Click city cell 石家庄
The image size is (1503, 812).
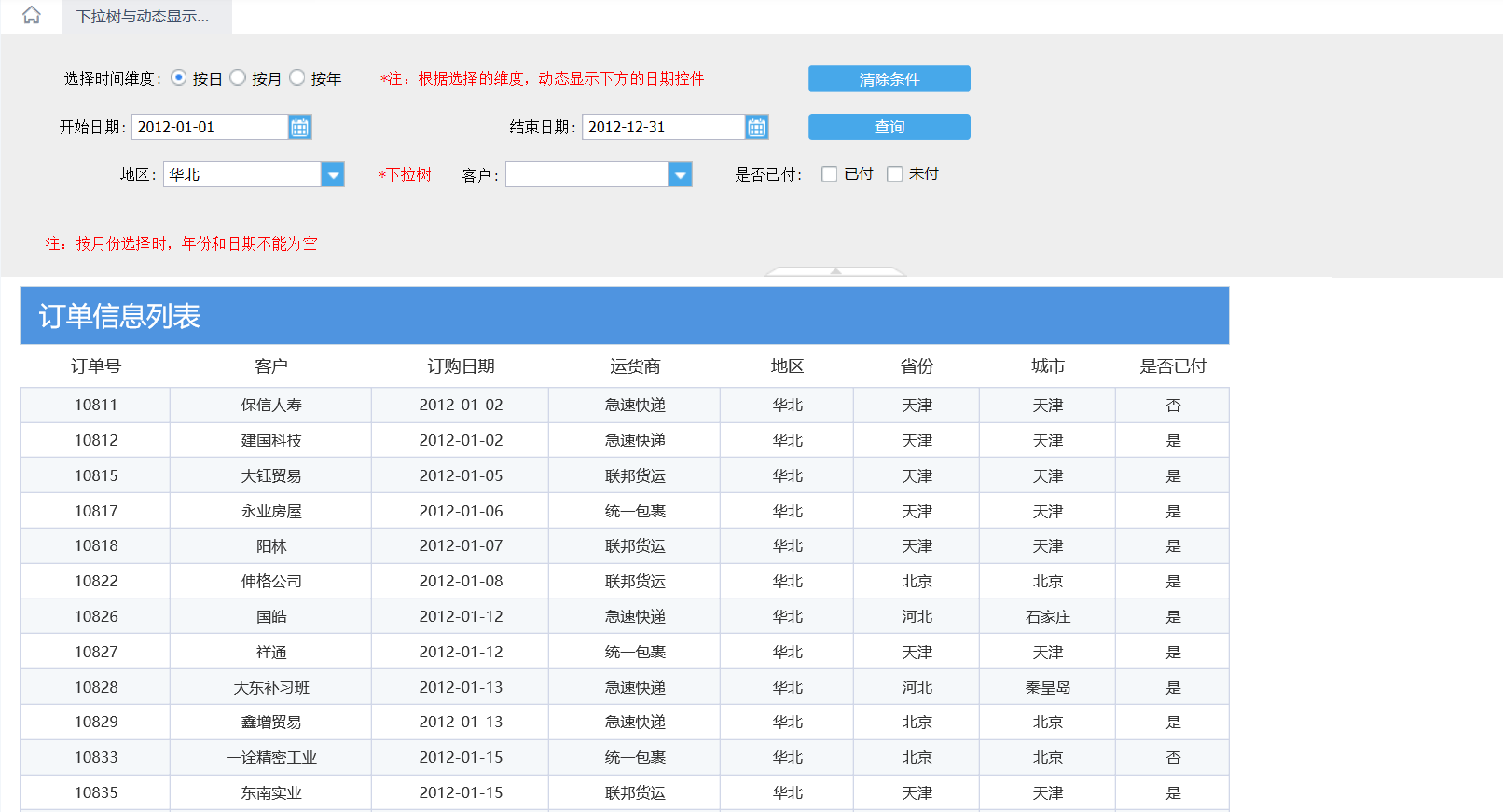point(1048,616)
